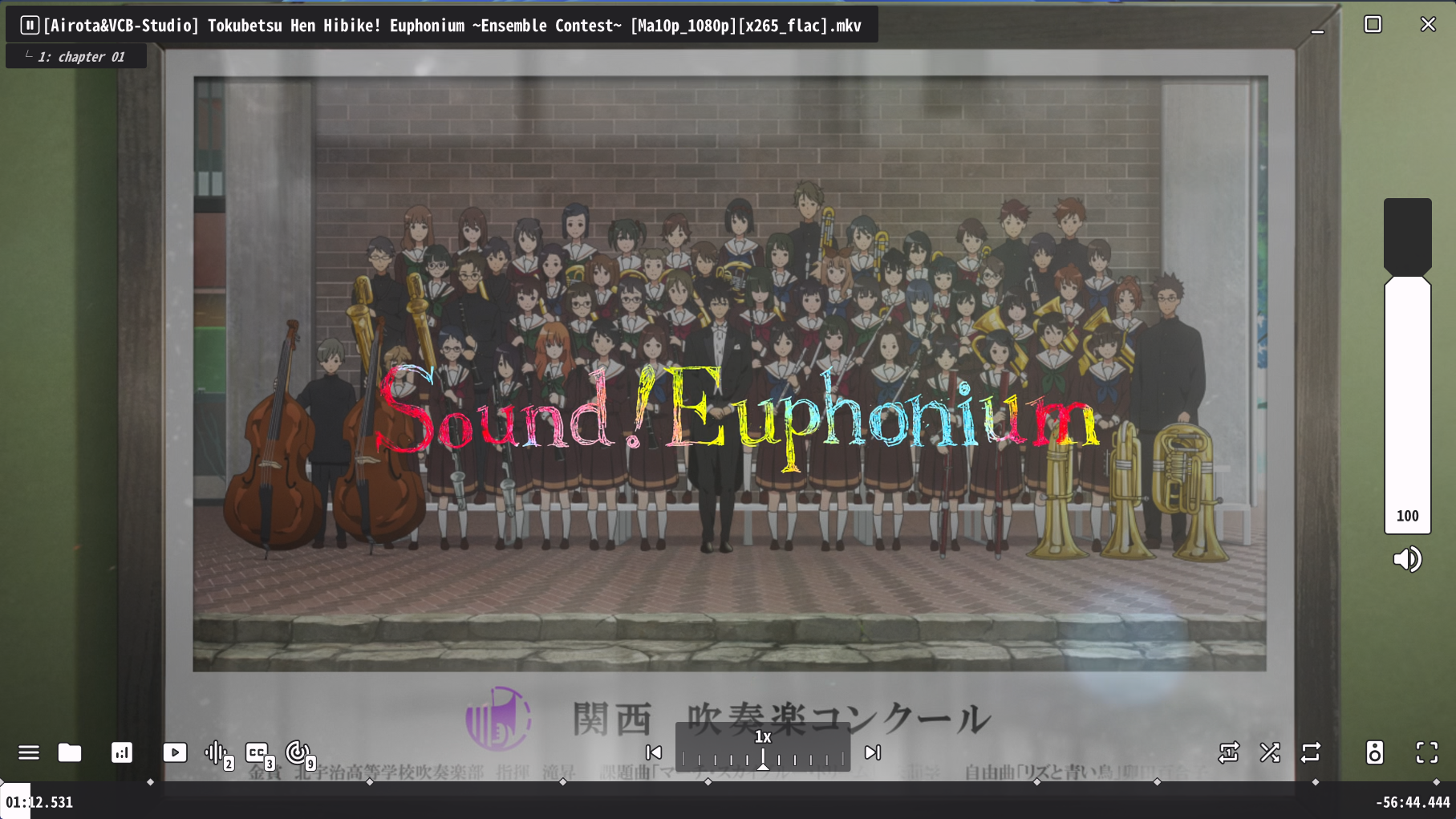Mute audio with the speaker icon
1456x819 pixels.
coord(1408,559)
